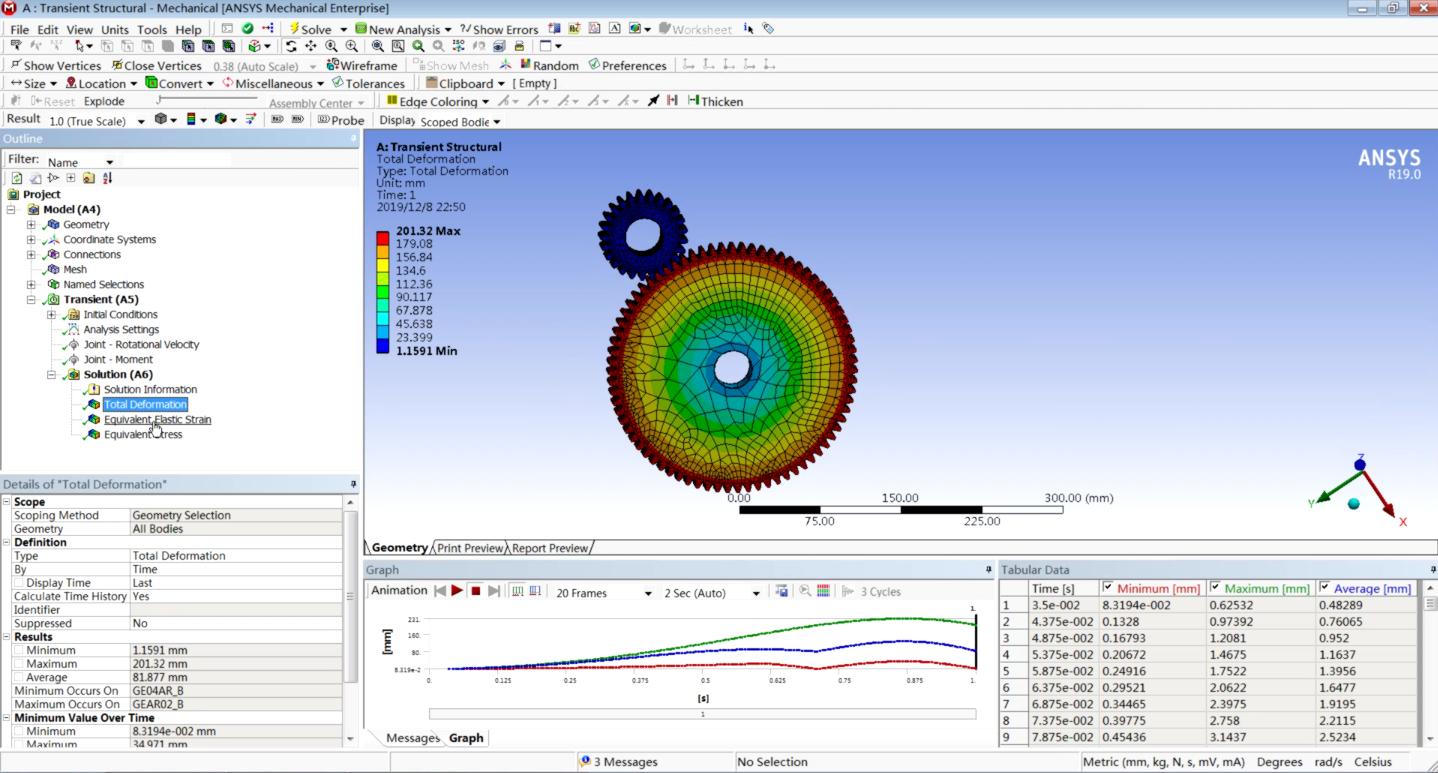Click the Convert button
The image size is (1438, 773).
[x=179, y=83]
